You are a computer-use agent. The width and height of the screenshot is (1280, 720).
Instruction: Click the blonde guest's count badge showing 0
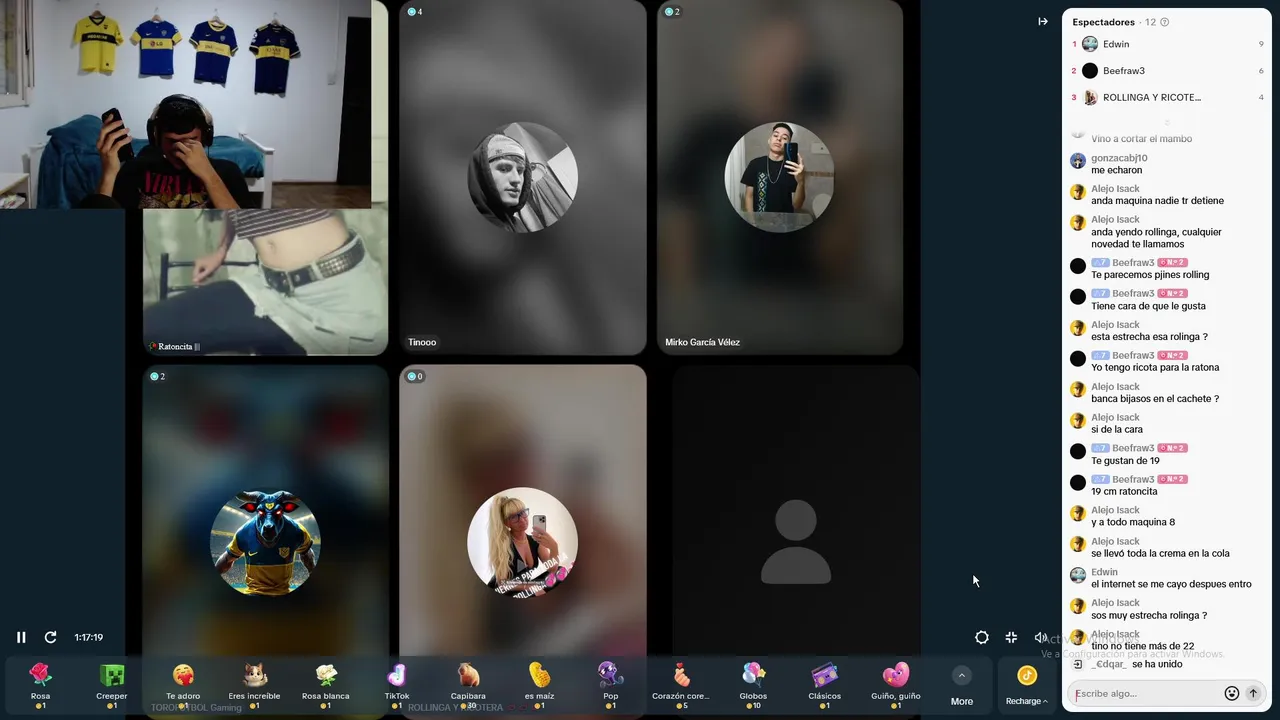[415, 377]
